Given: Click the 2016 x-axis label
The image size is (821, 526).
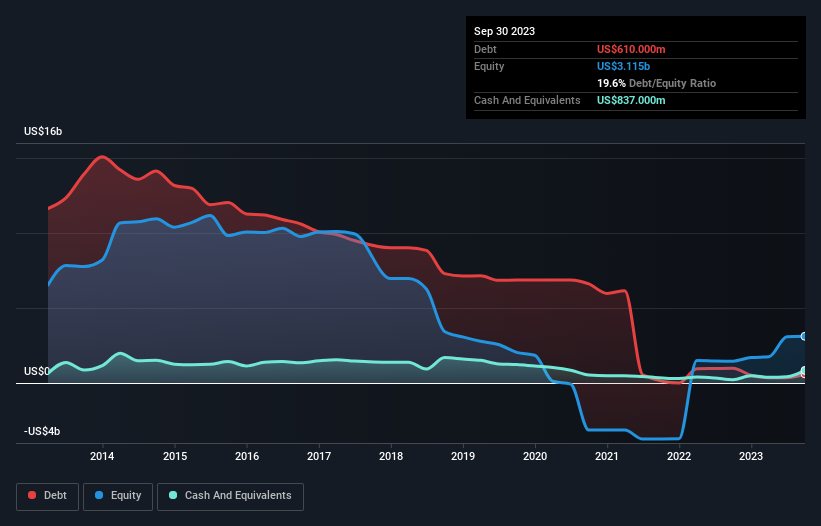Looking at the screenshot, I should [247, 456].
